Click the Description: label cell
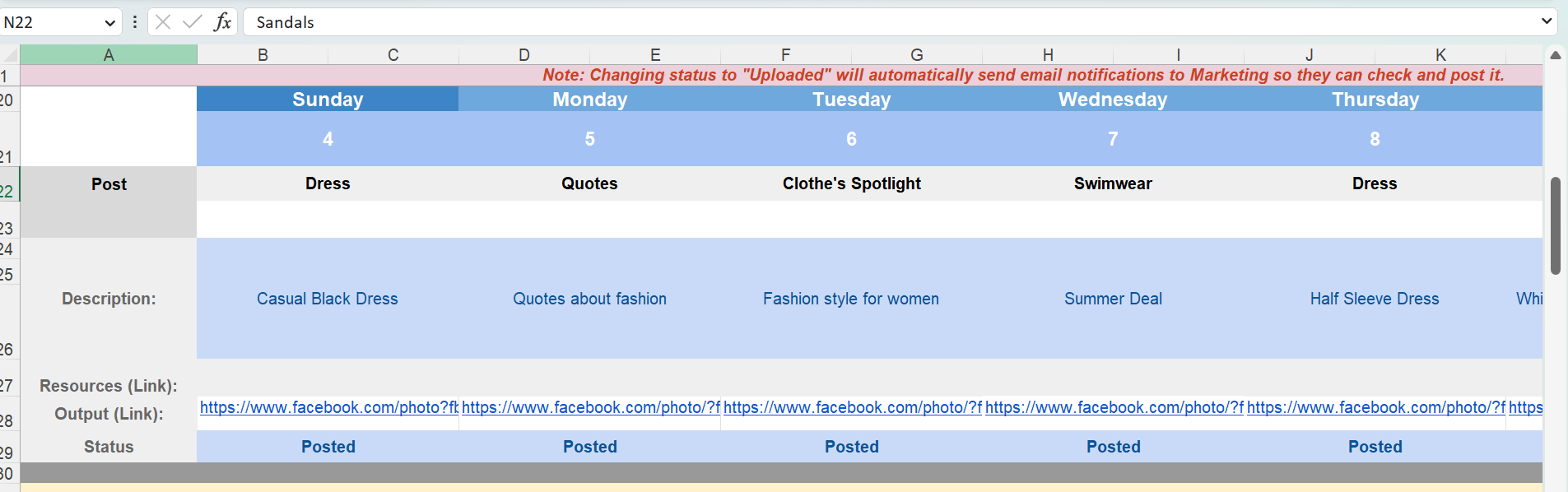The height and width of the screenshot is (492, 1568). (109, 299)
